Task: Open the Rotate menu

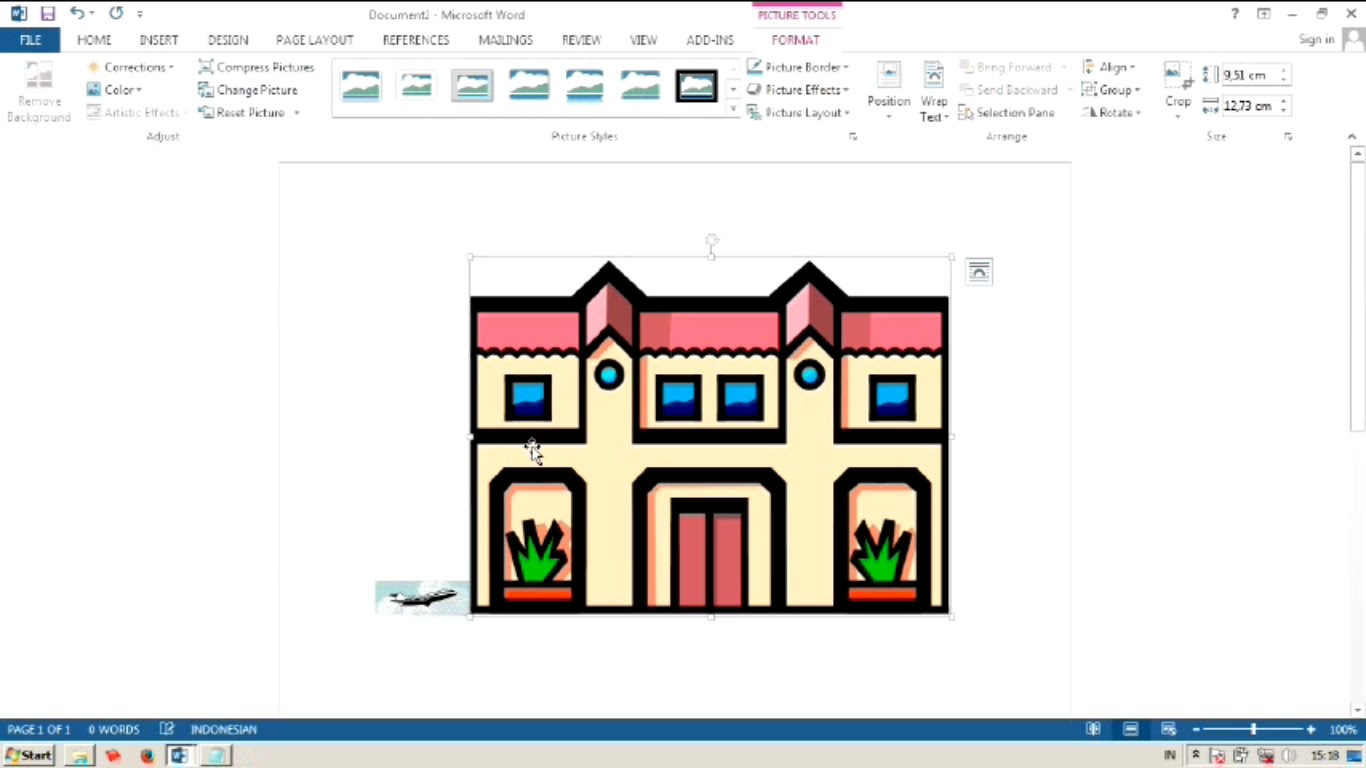Action: [x=1110, y=112]
